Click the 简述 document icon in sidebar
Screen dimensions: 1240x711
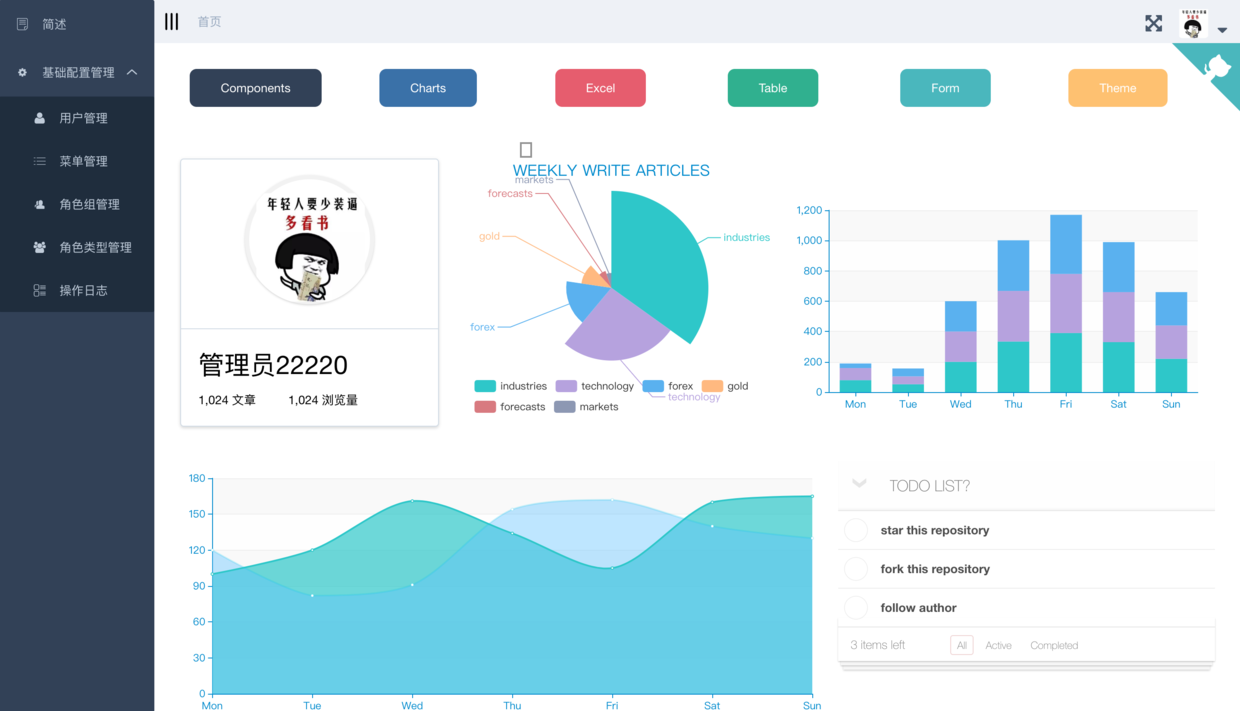click(23, 24)
